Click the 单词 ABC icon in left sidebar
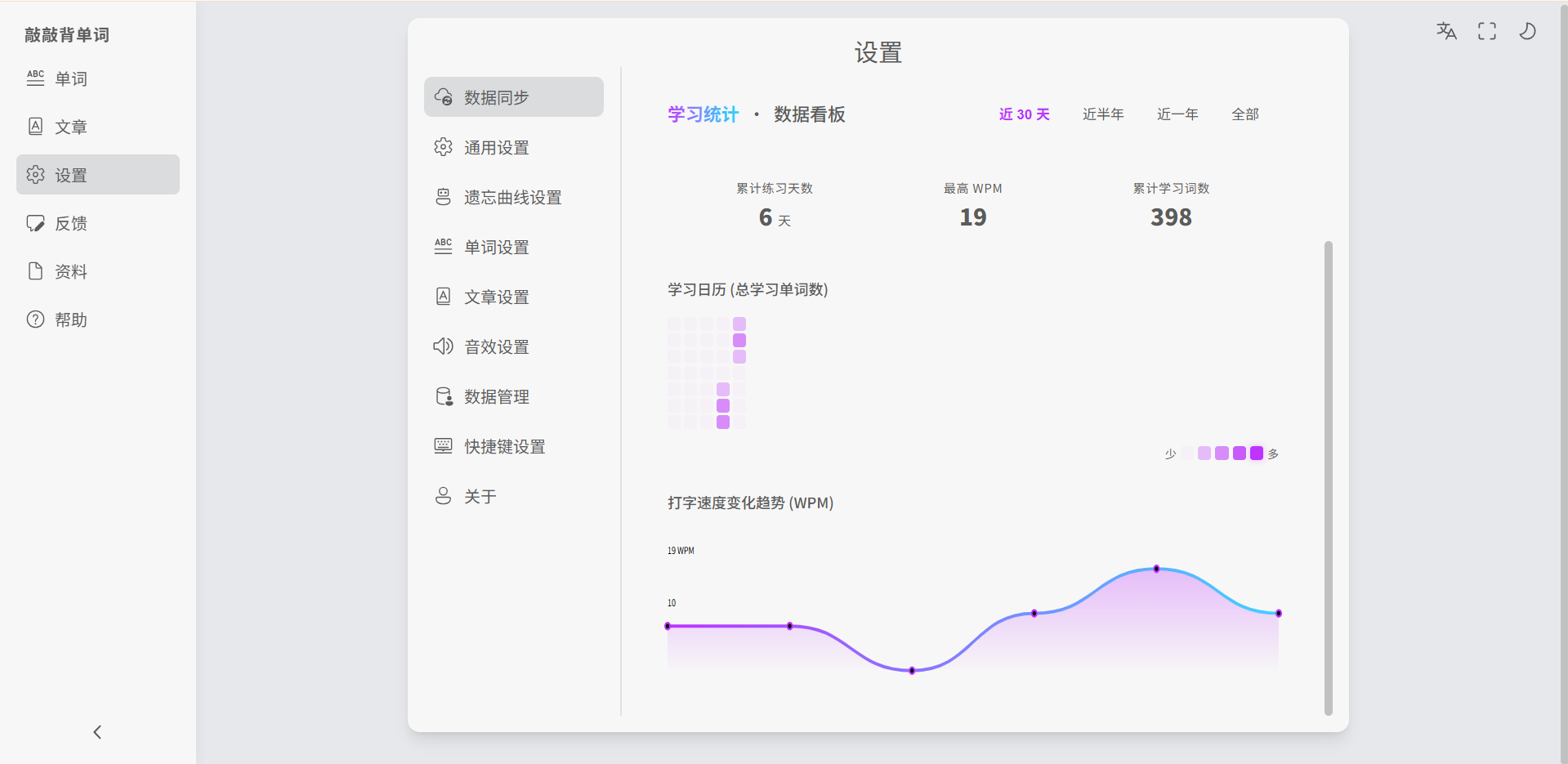The height and width of the screenshot is (764, 1568). pyautogui.click(x=35, y=78)
